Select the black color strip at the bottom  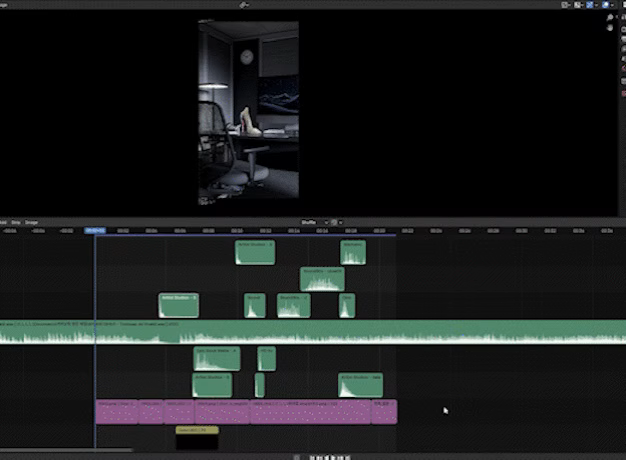click(197, 442)
